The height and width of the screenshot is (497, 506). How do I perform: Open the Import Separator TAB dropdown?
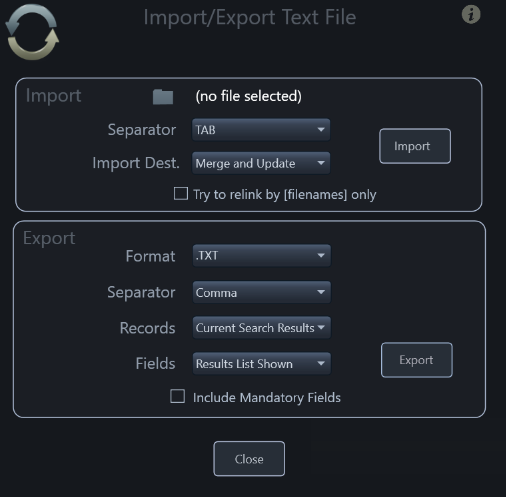[261, 130]
